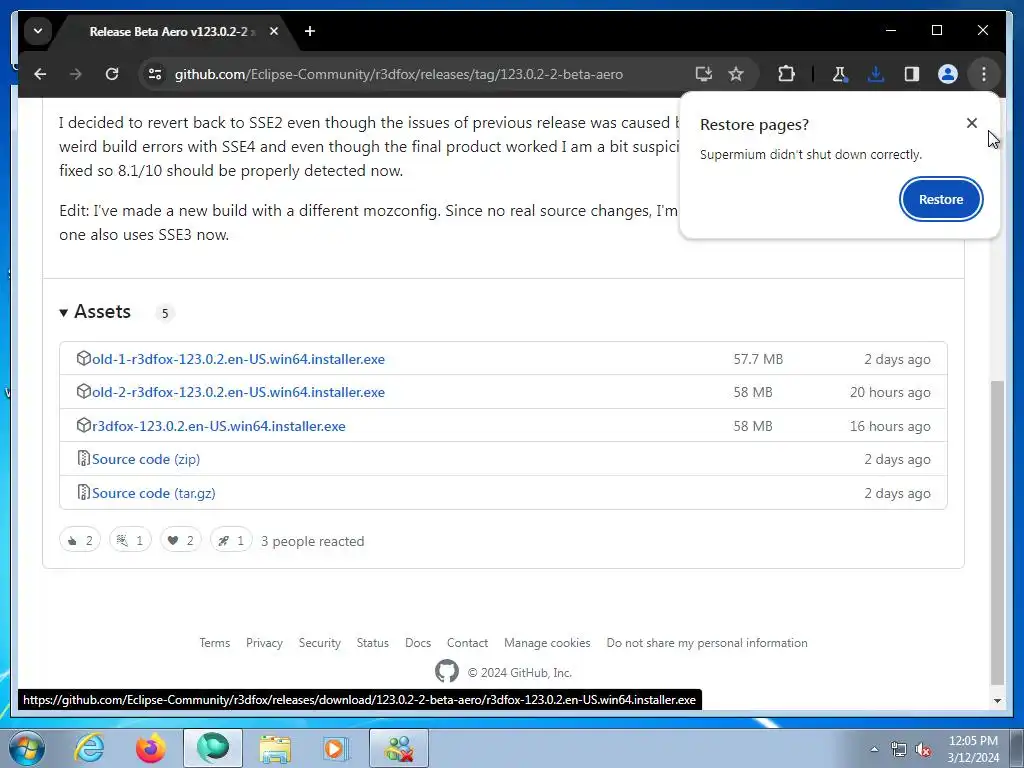1024x768 pixels.
Task: Launch Firefox from taskbar
Action: click(150, 748)
